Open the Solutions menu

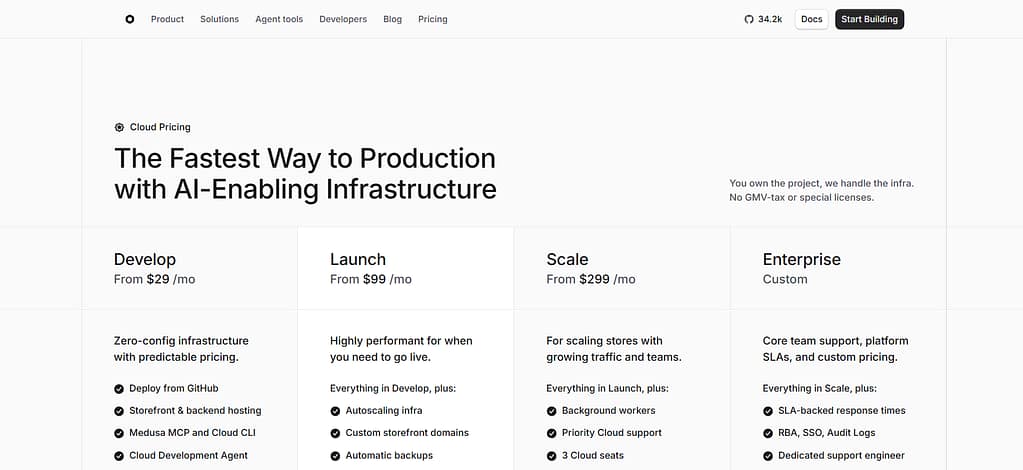point(219,20)
